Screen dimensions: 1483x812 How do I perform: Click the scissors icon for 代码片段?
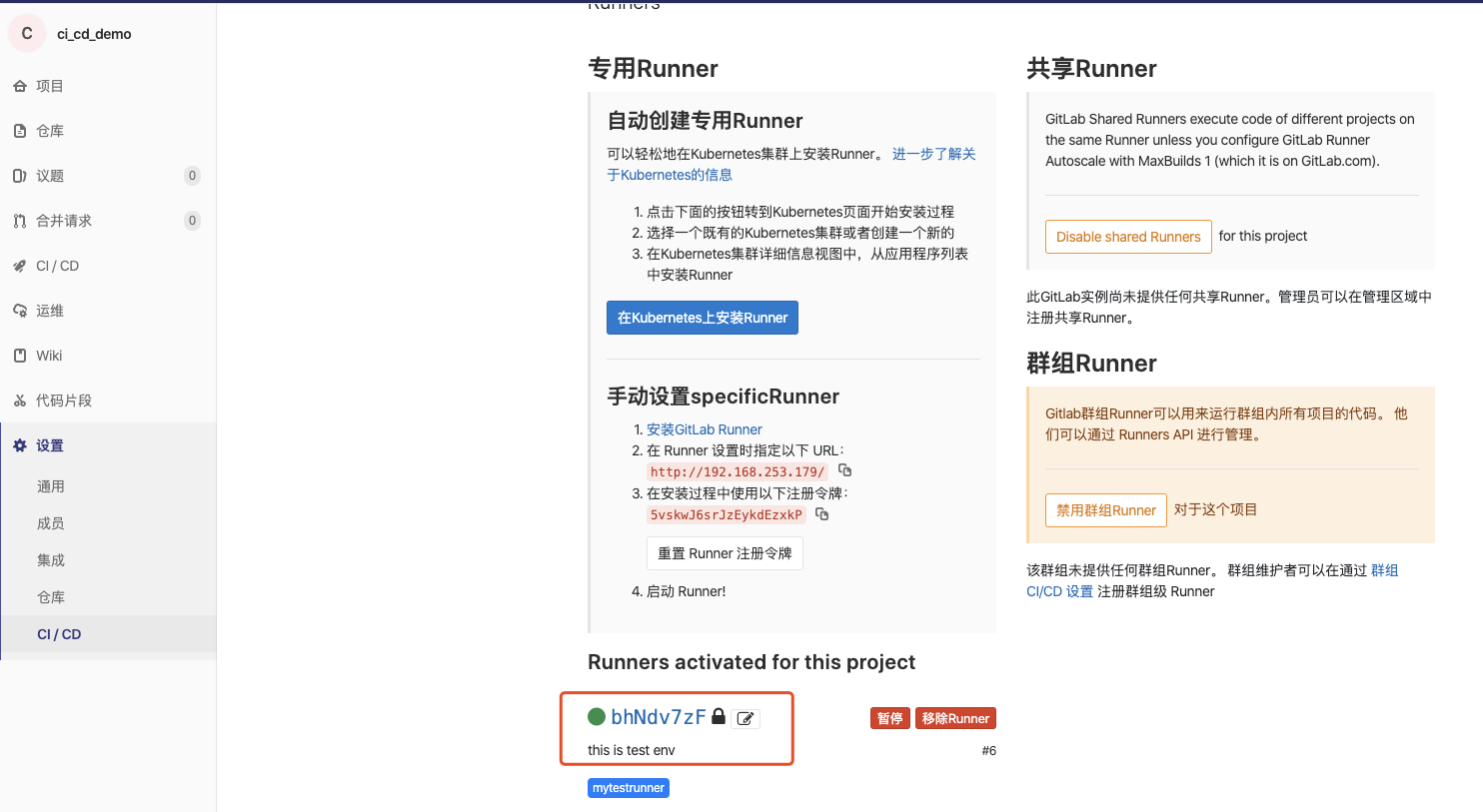pos(20,401)
